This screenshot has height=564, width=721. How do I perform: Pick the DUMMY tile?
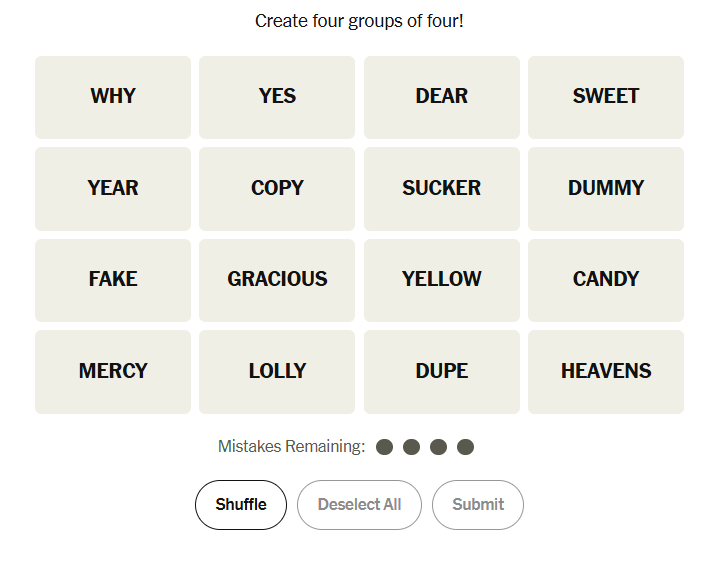pyautogui.click(x=605, y=188)
